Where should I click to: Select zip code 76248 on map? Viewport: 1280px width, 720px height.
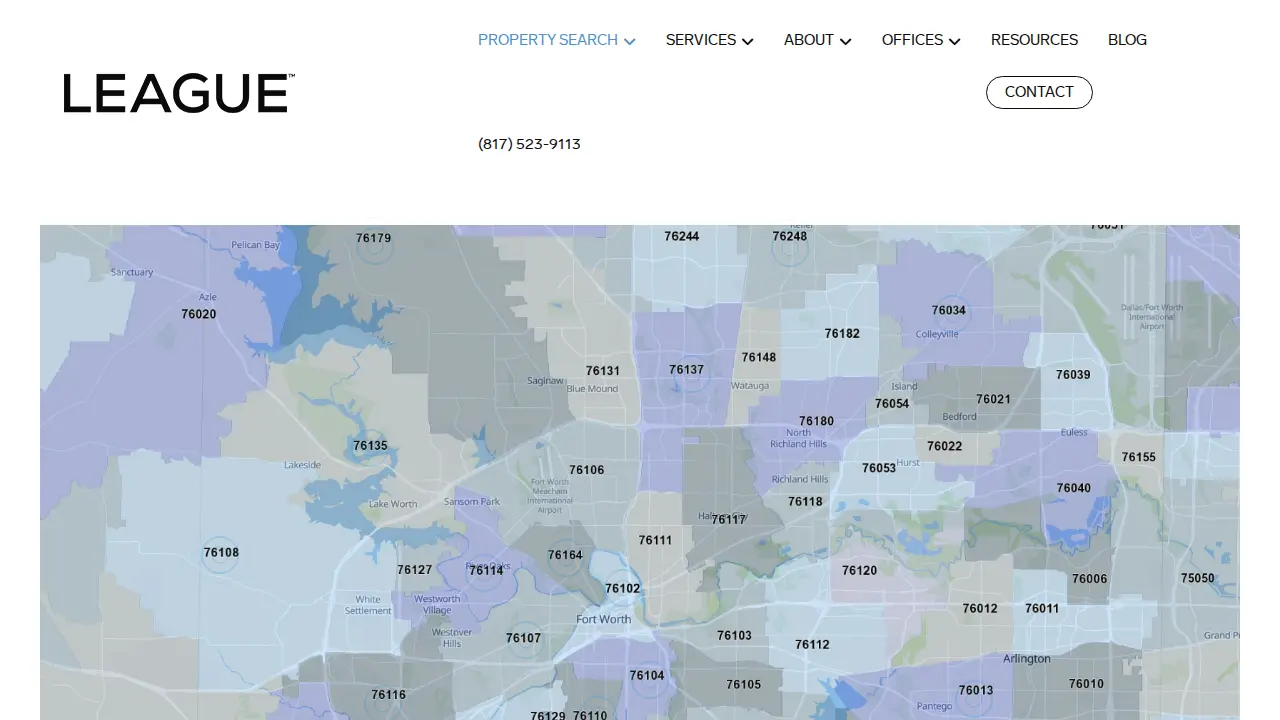point(789,236)
